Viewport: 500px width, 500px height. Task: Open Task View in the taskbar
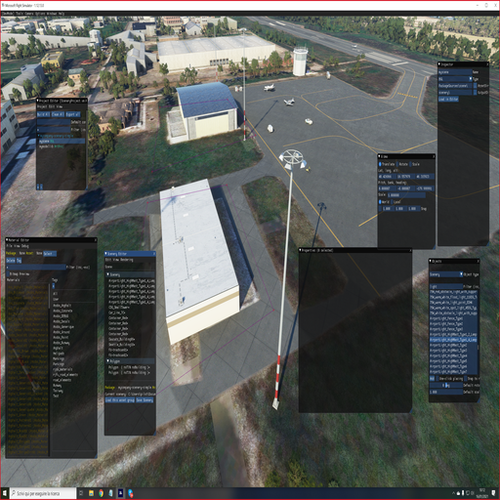(x=81, y=493)
